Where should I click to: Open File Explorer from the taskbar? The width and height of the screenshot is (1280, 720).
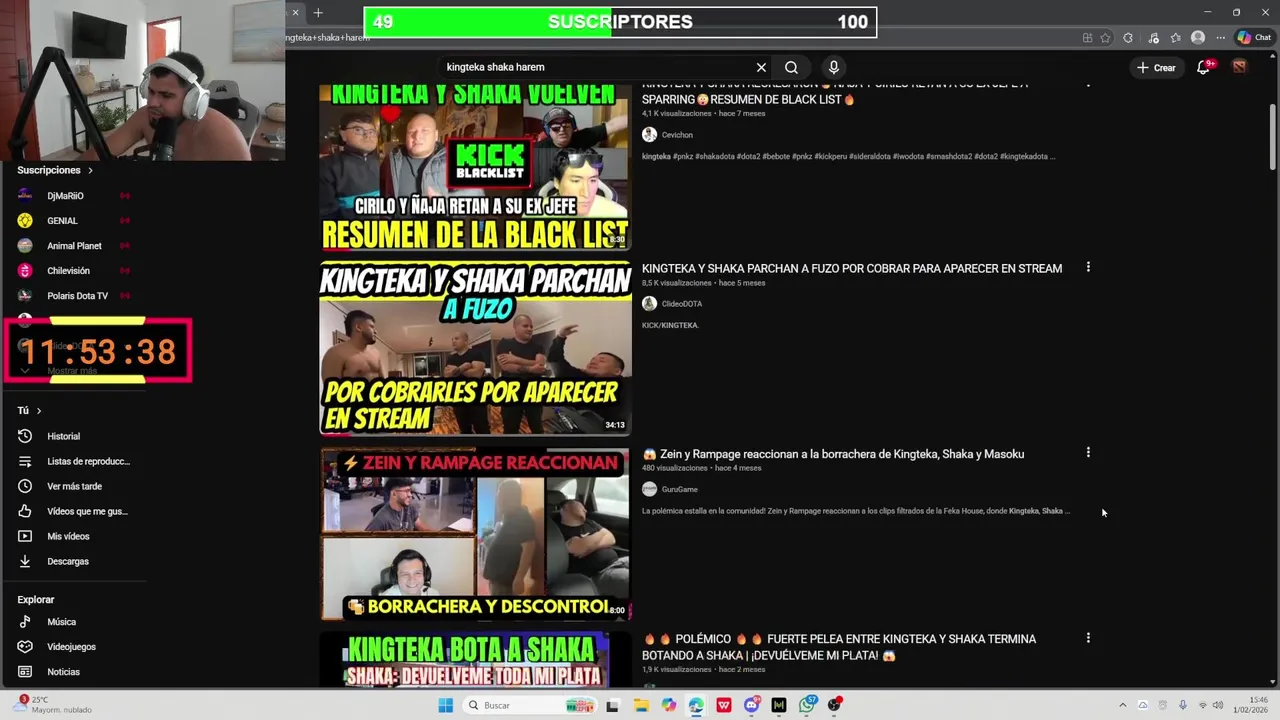pos(641,705)
